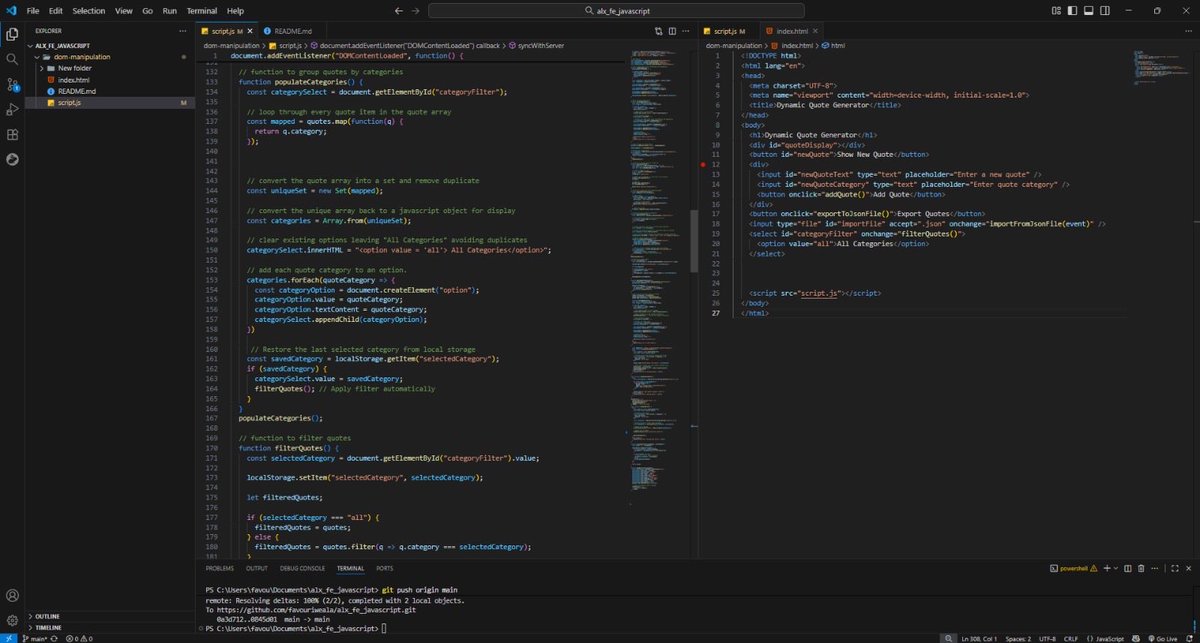Close the index.html tab
Viewport: 1200px width, 643px height.
[816, 32]
